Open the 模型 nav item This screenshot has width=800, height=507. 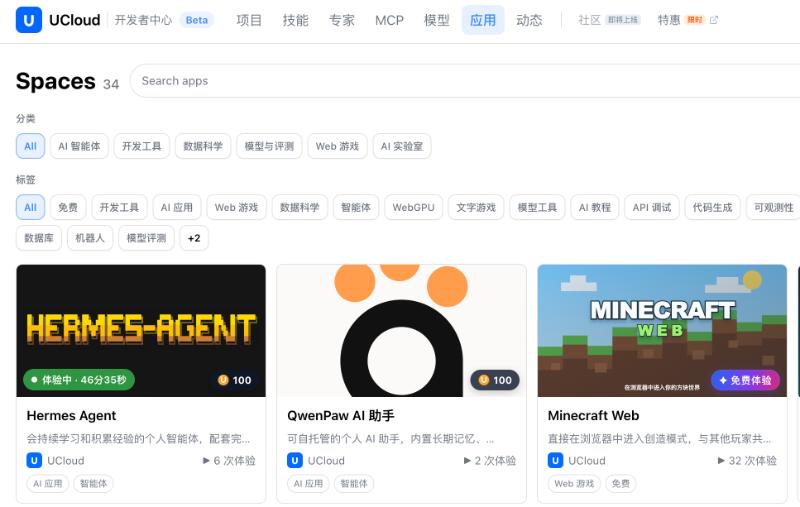[x=437, y=20]
